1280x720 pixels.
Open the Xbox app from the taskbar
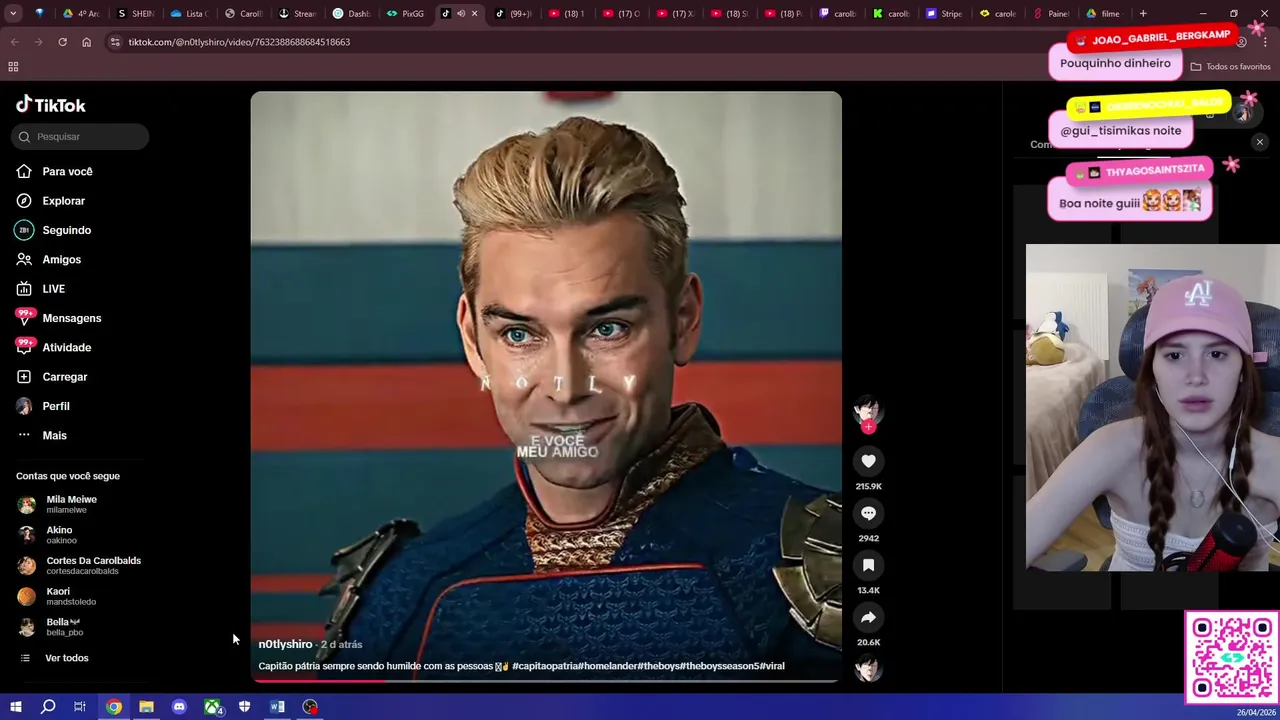point(212,707)
